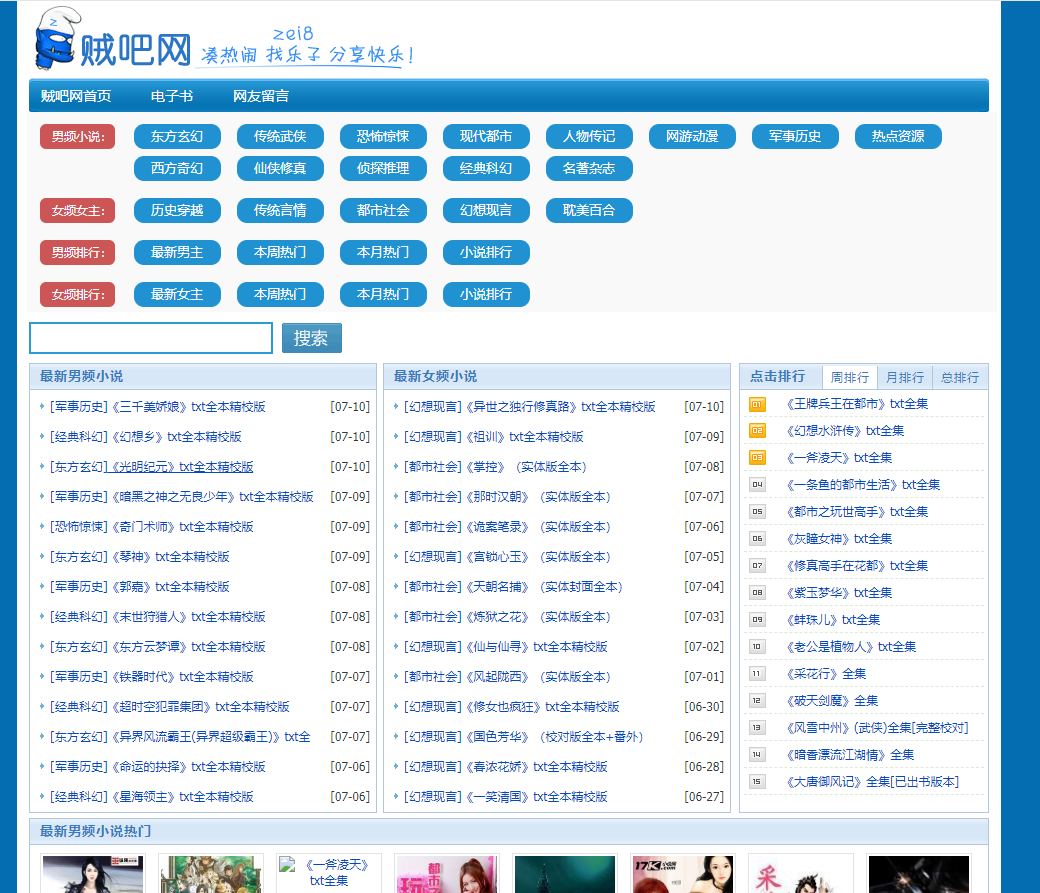Open rank 05 《都市之玩世高手》 link
The width and height of the screenshot is (1040, 893).
pos(856,512)
